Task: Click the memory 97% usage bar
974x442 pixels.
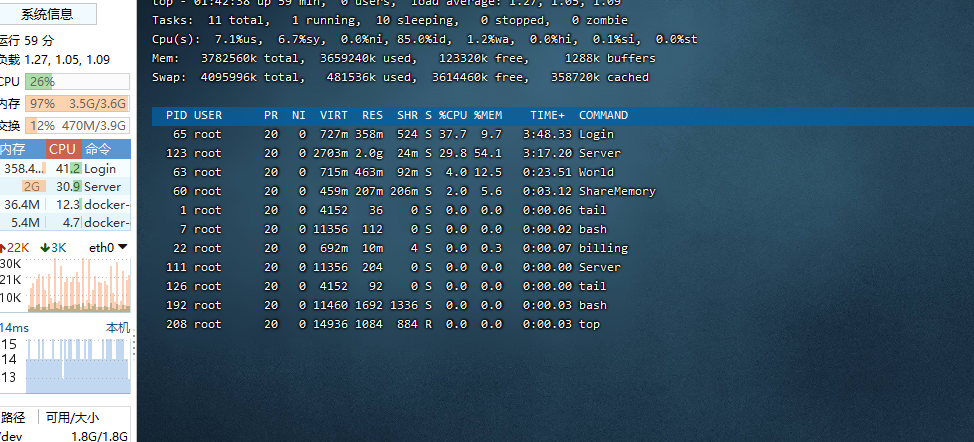Action: 77,104
